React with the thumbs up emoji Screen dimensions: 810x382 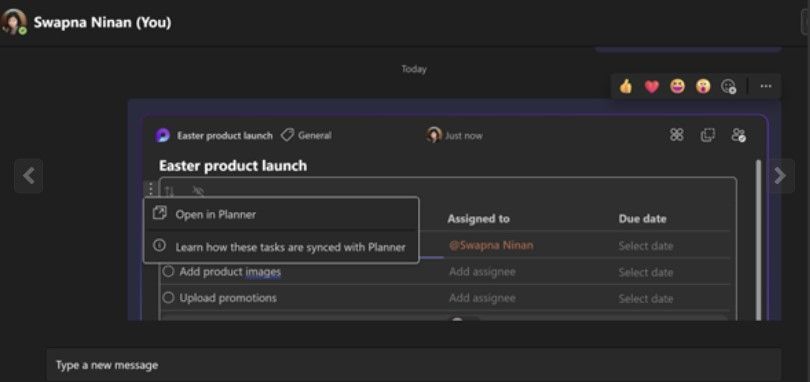(x=626, y=86)
